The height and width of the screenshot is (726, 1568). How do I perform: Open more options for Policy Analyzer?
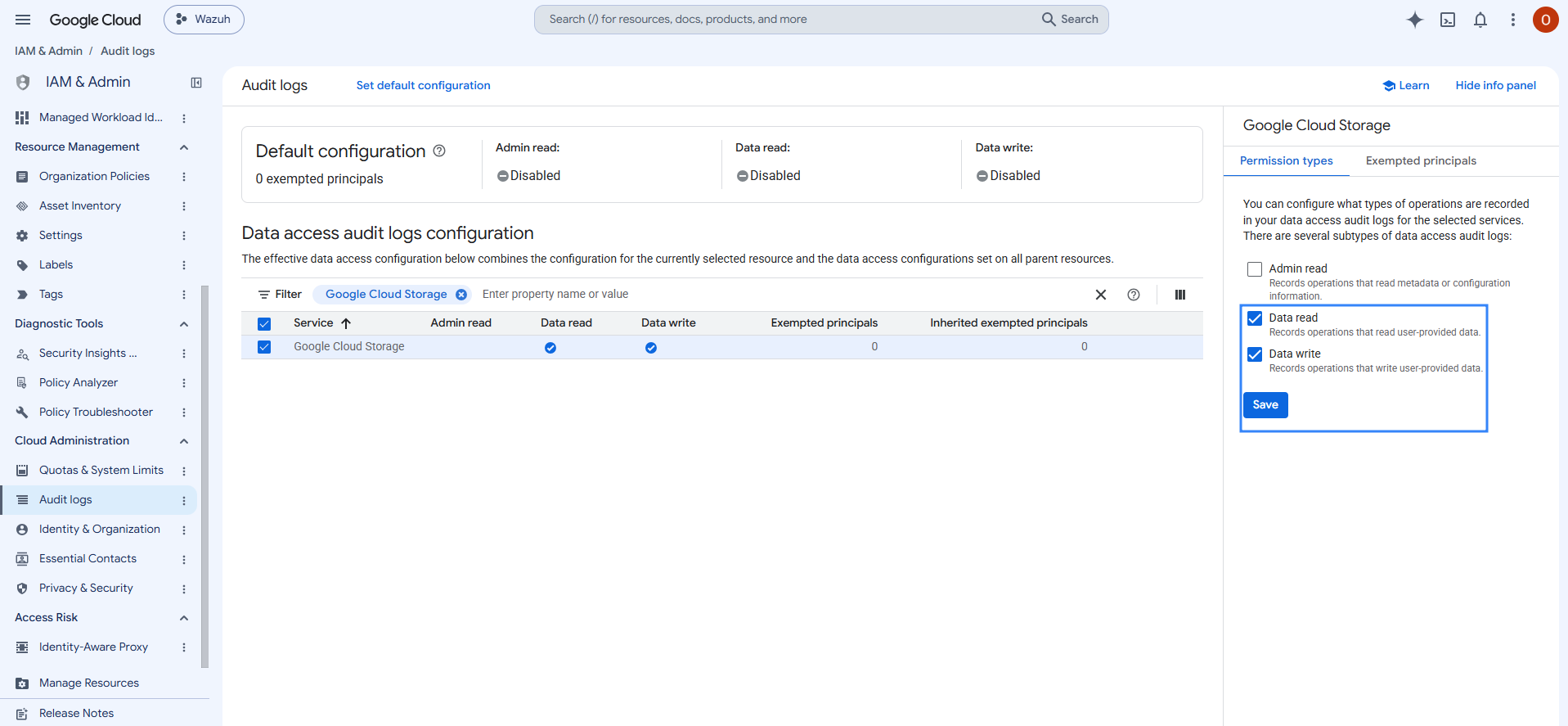tap(184, 383)
